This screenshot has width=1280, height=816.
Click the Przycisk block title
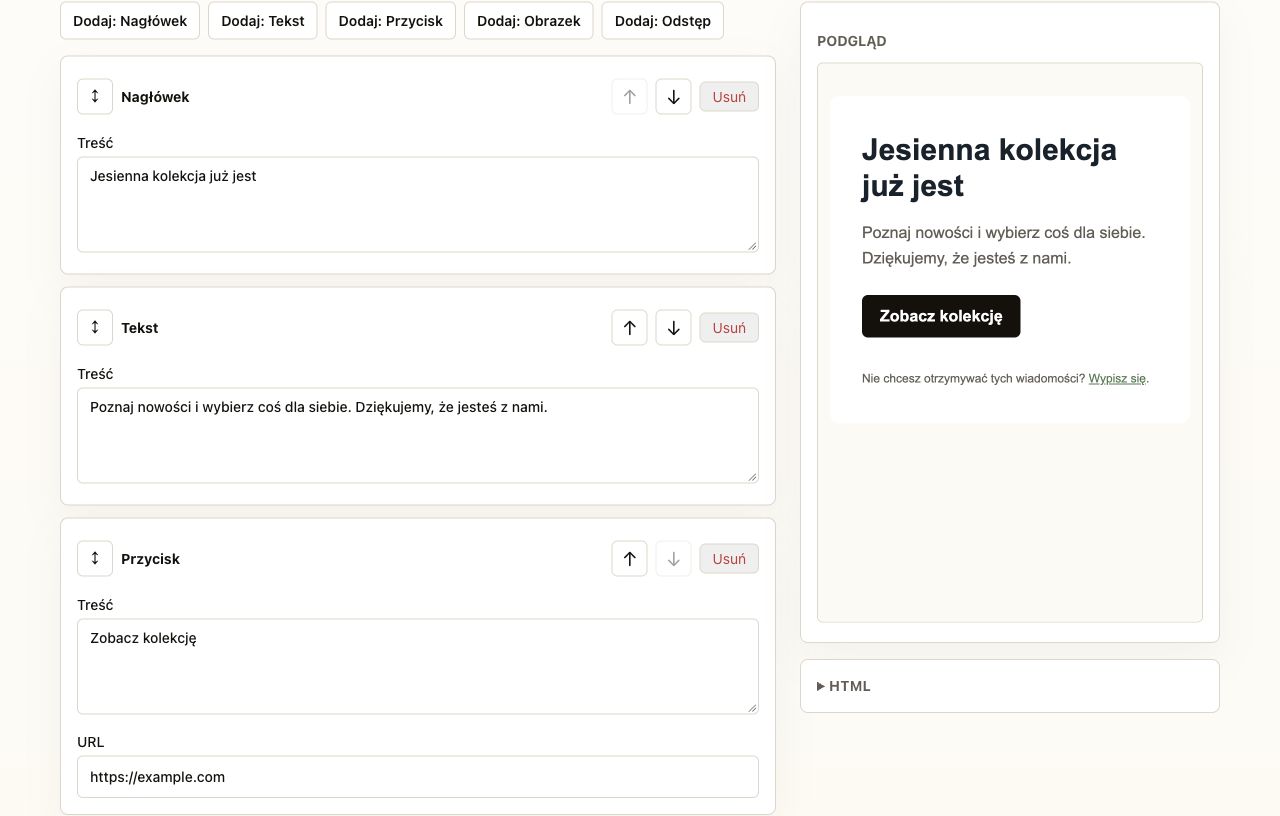tap(150, 559)
